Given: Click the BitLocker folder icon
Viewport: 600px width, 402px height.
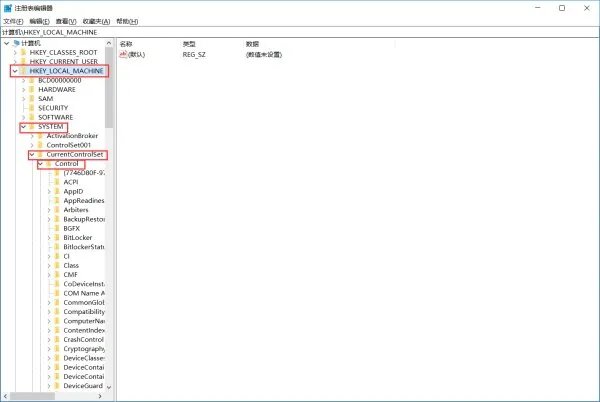Looking at the screenshot, I should click(x=57, y=238).
